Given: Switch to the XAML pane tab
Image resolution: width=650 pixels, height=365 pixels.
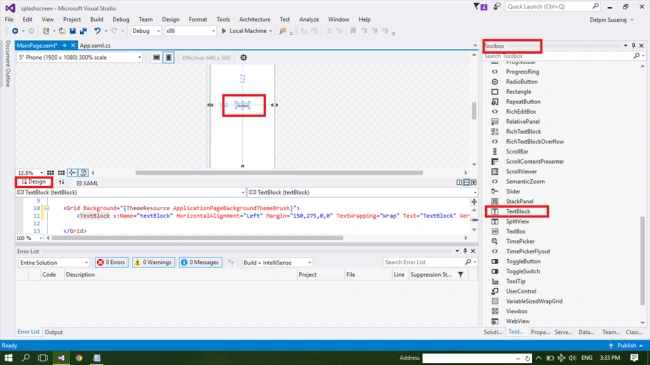Looking at the screenshot, I should (87, 183).
